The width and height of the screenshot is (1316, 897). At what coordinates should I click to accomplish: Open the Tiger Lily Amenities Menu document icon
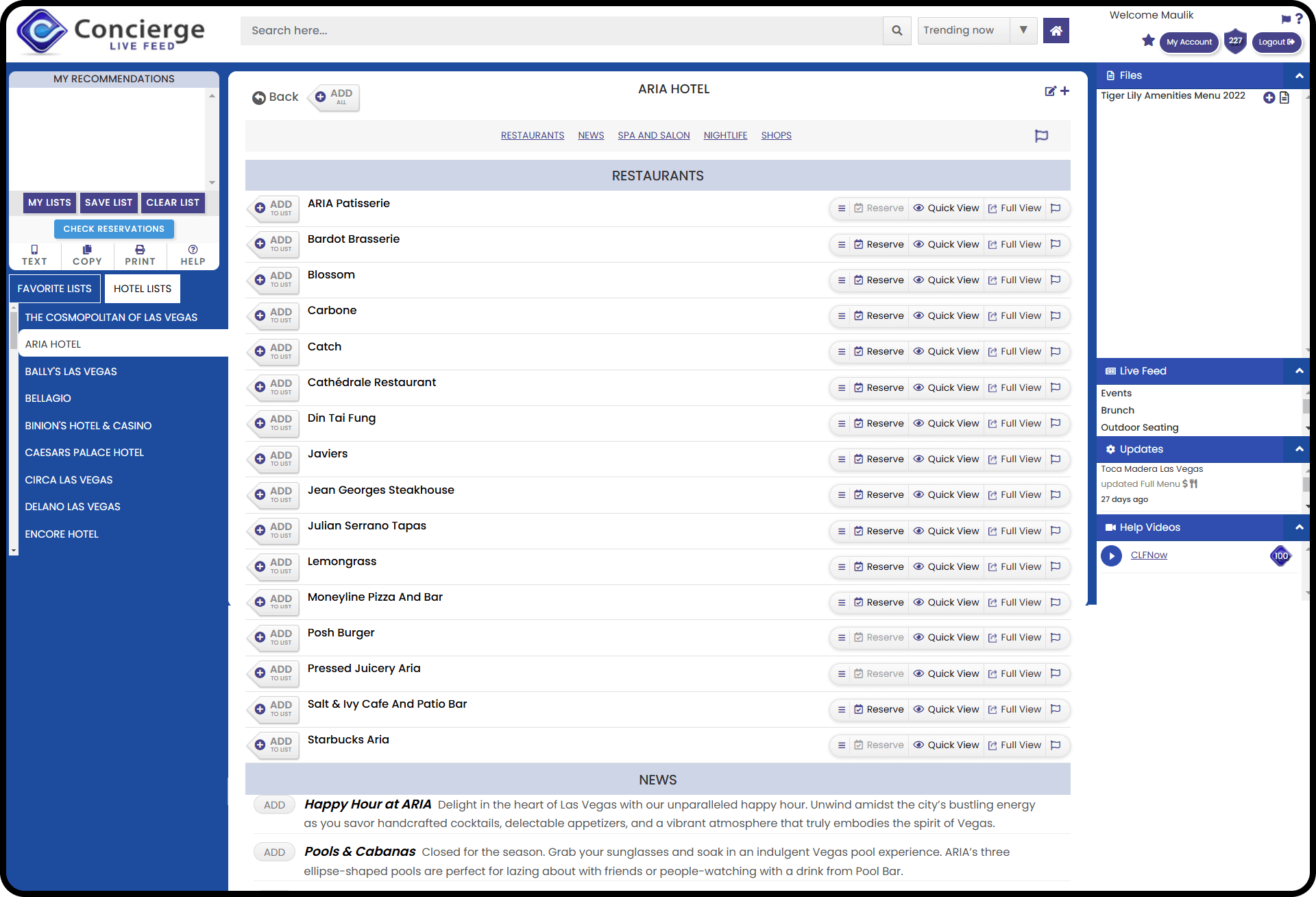[1284, 97]
